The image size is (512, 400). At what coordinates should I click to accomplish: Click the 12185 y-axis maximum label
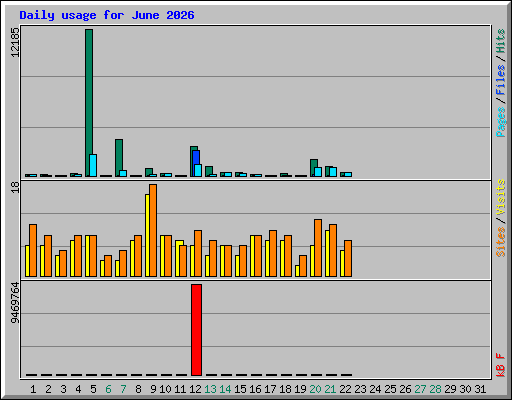[15, 42]
